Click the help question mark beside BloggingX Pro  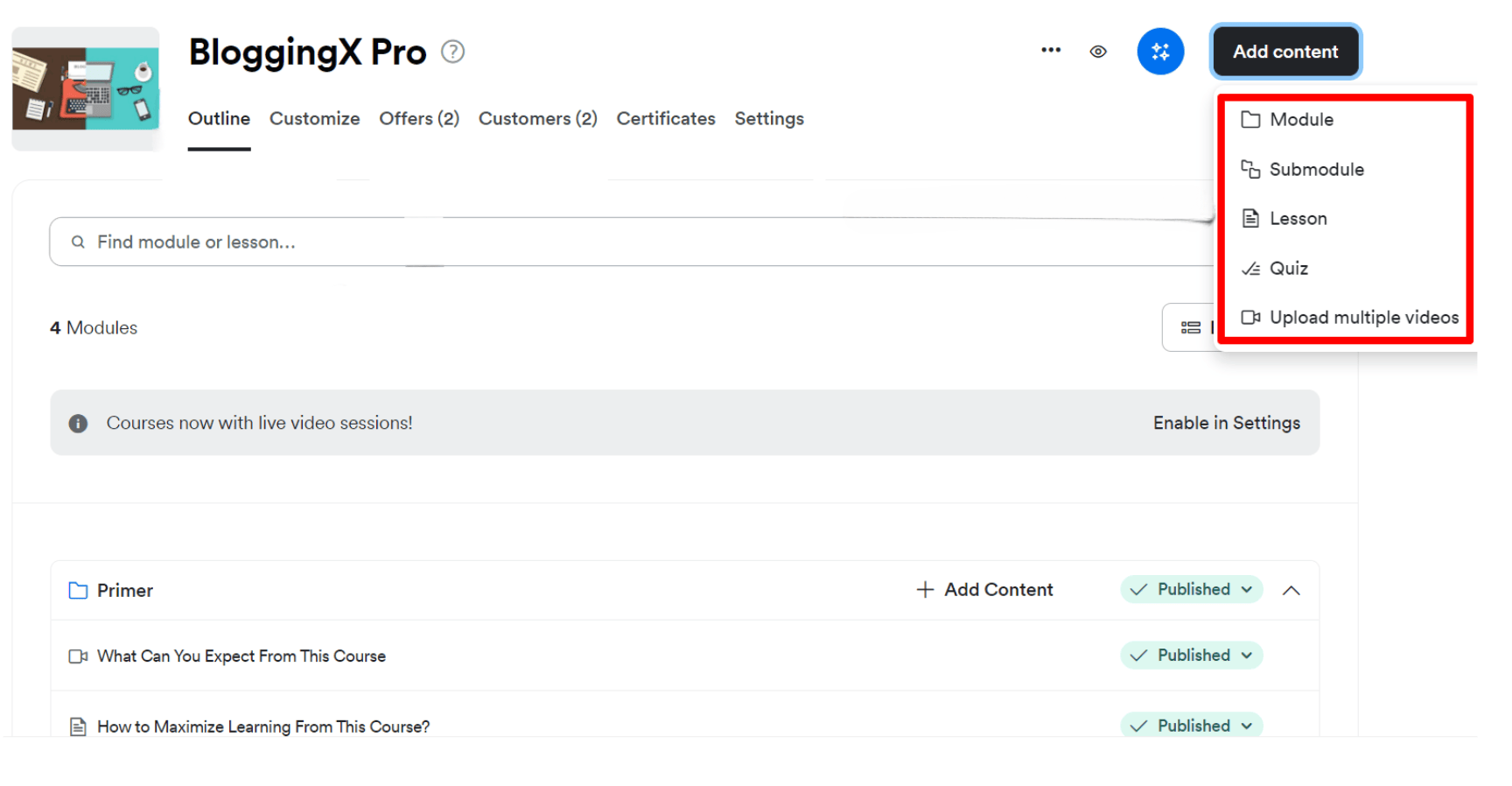(x=452, y=52)
